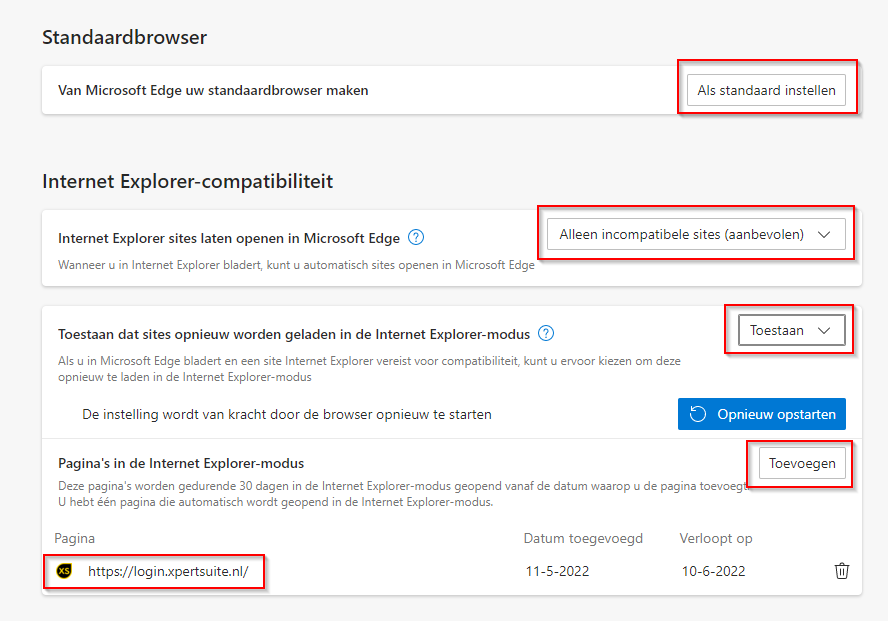Screen dimensions: 888x621
Task: Click the XS favicon of the listed page
Action: 65,571
